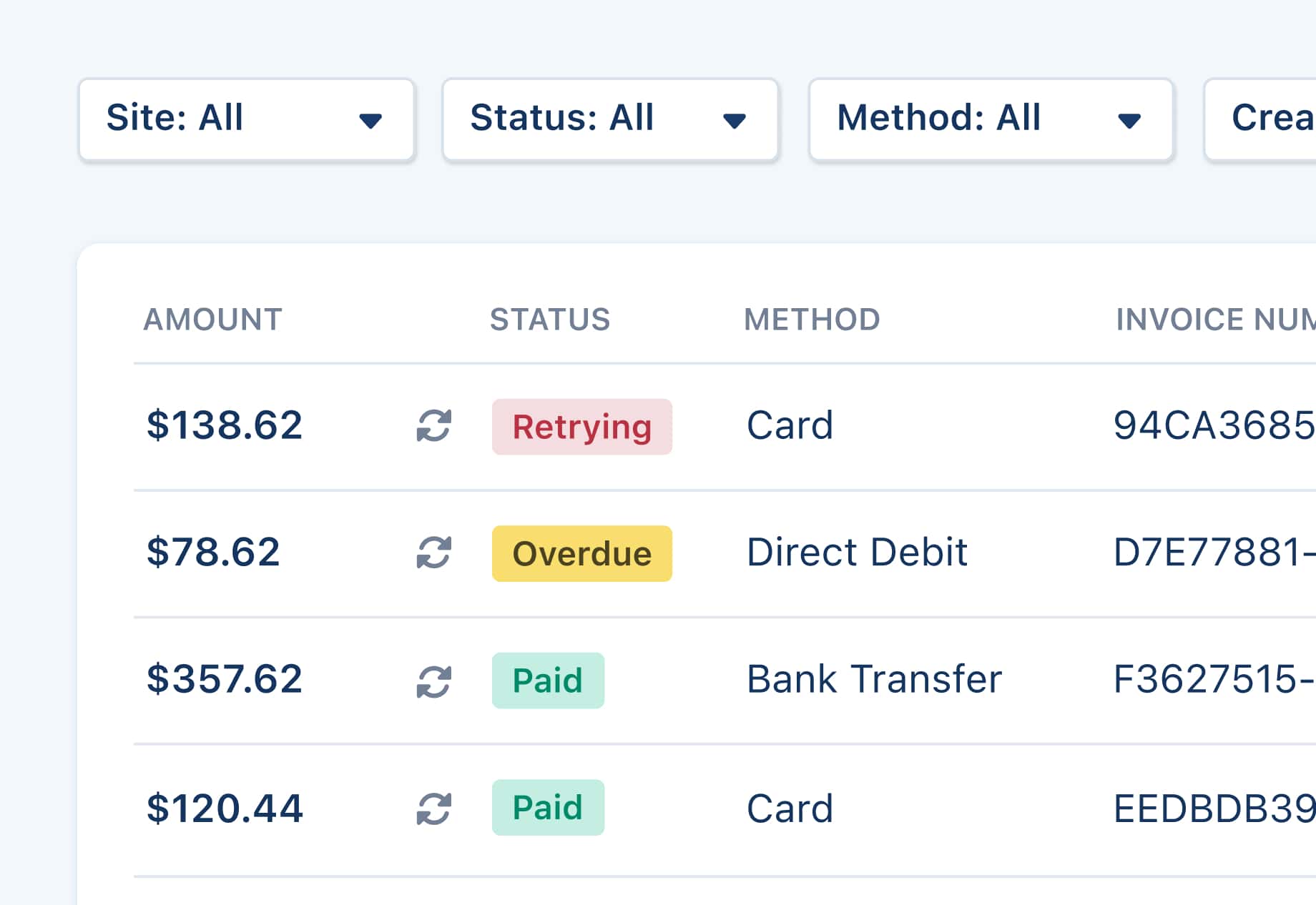Click the STATUS column header
The width and height of the screenshot is (1316, 905).
coord(550,320)
